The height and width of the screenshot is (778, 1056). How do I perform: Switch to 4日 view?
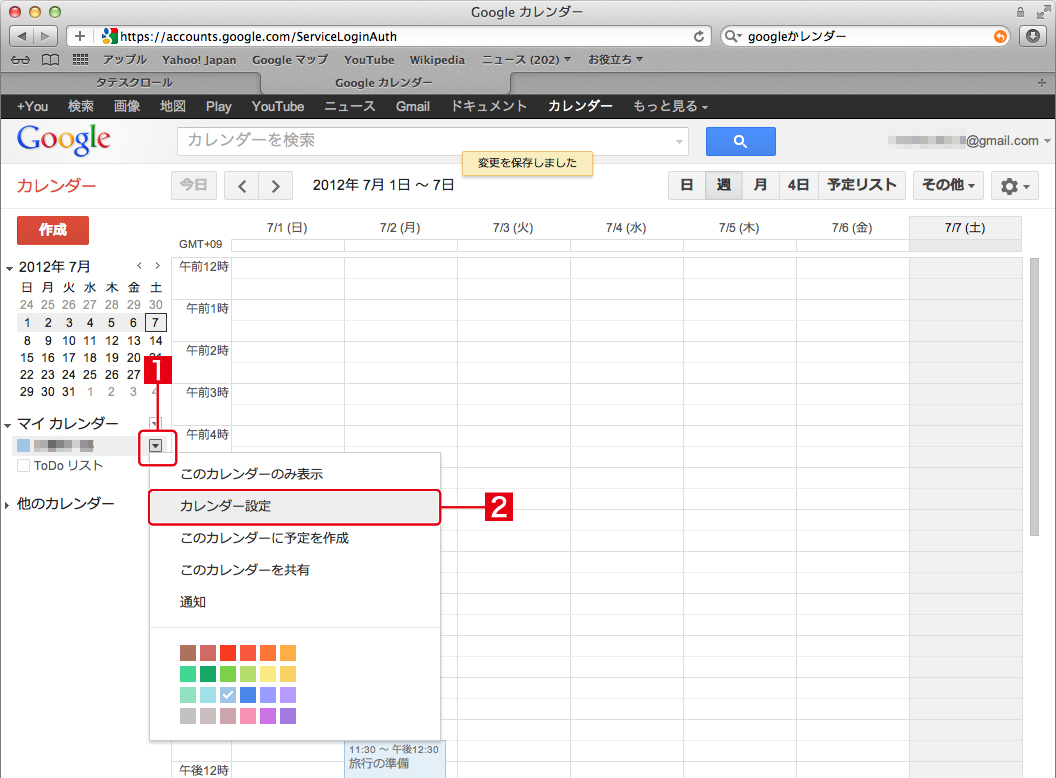click(798, 185)
